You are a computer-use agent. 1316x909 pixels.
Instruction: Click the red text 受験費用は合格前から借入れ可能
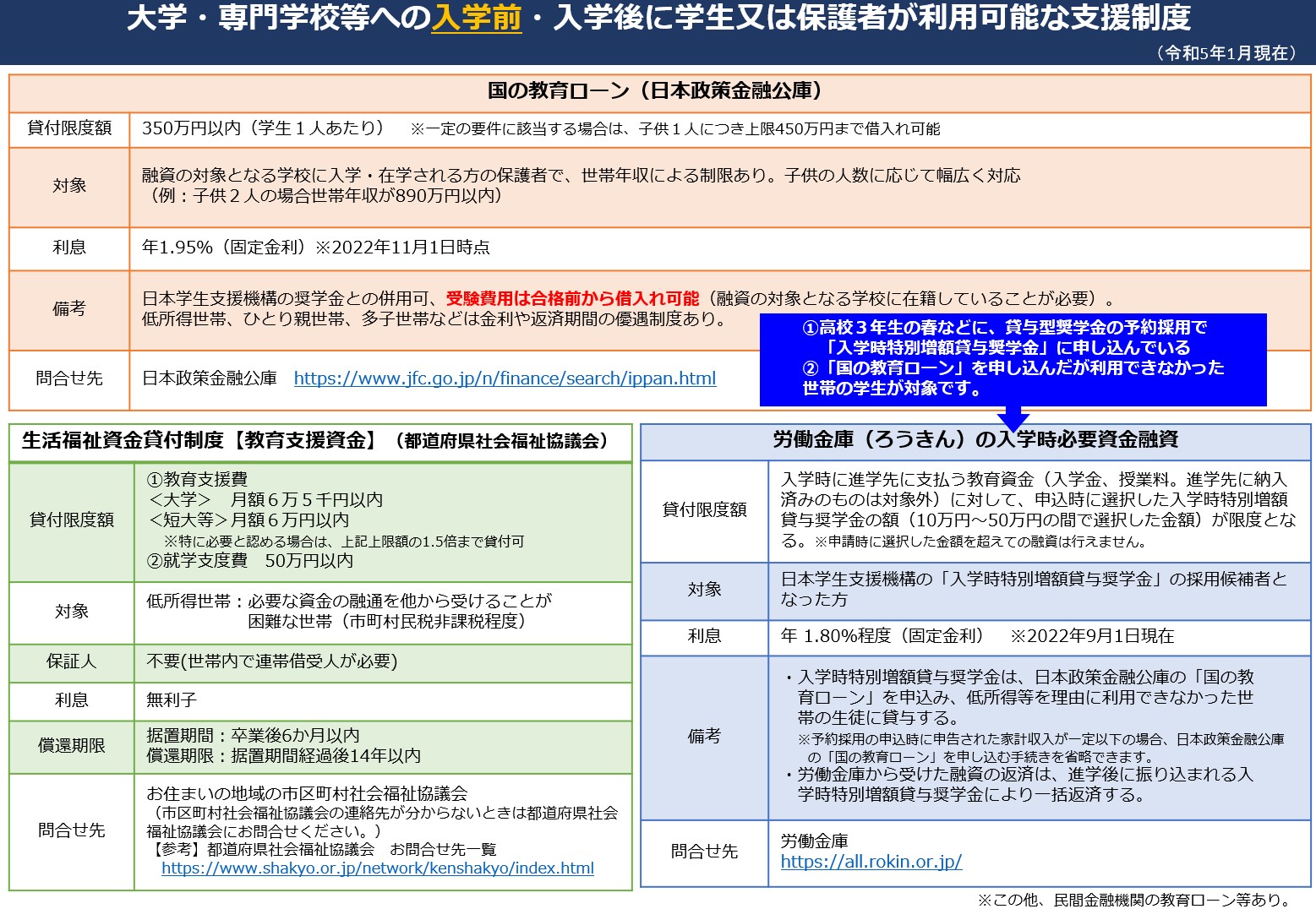tap(572, 298)
